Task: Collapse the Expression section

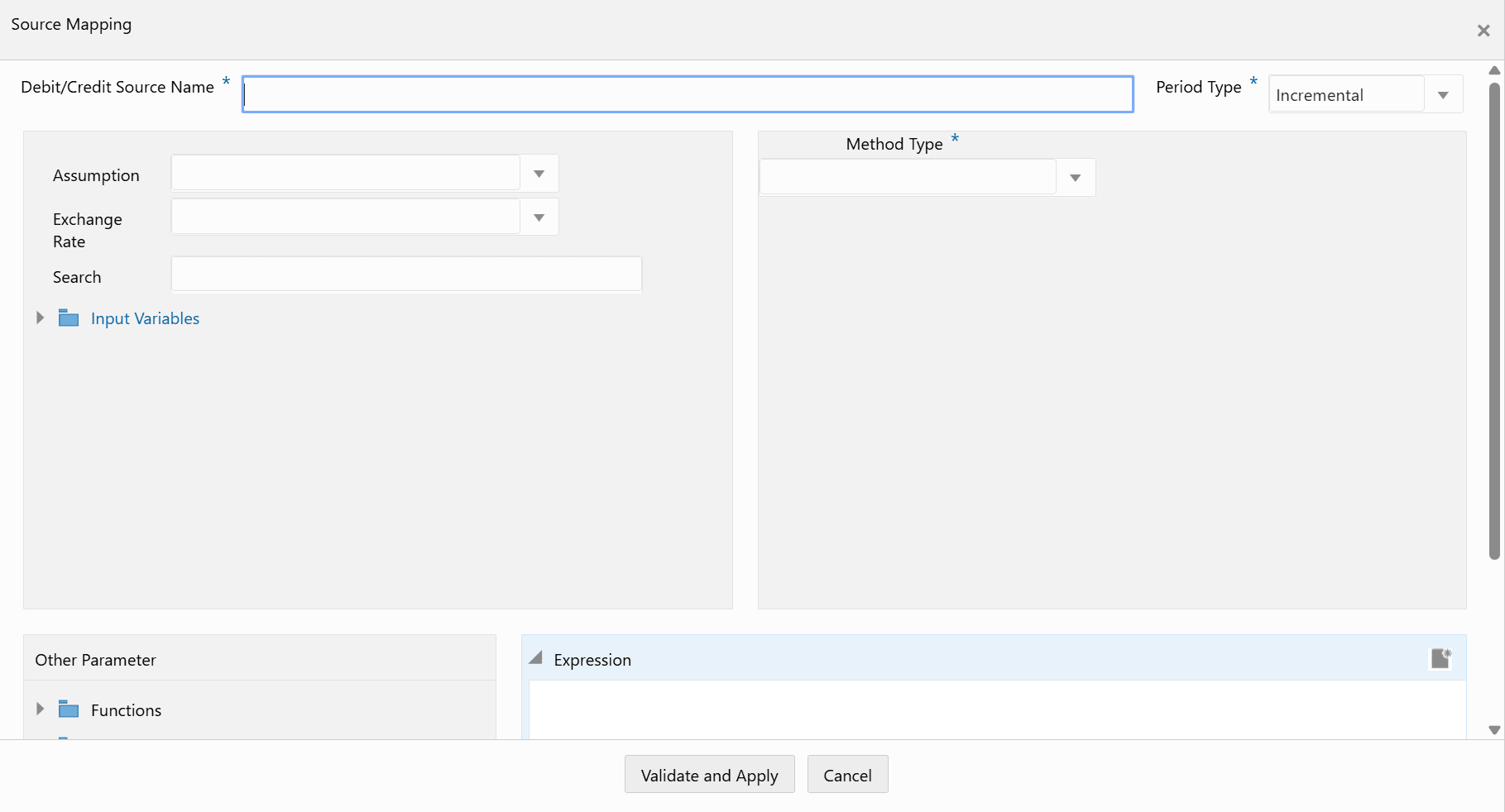Action: (535, 657)
